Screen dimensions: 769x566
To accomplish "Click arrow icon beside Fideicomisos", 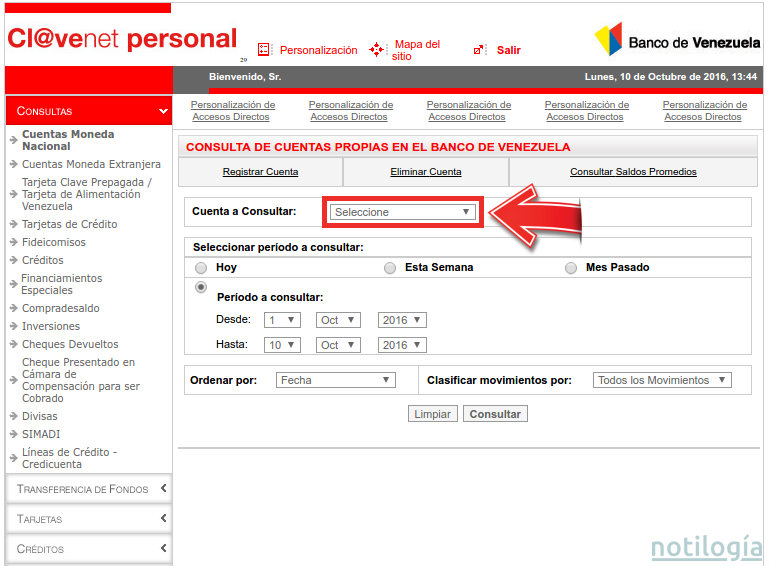I will pos(14,242).
